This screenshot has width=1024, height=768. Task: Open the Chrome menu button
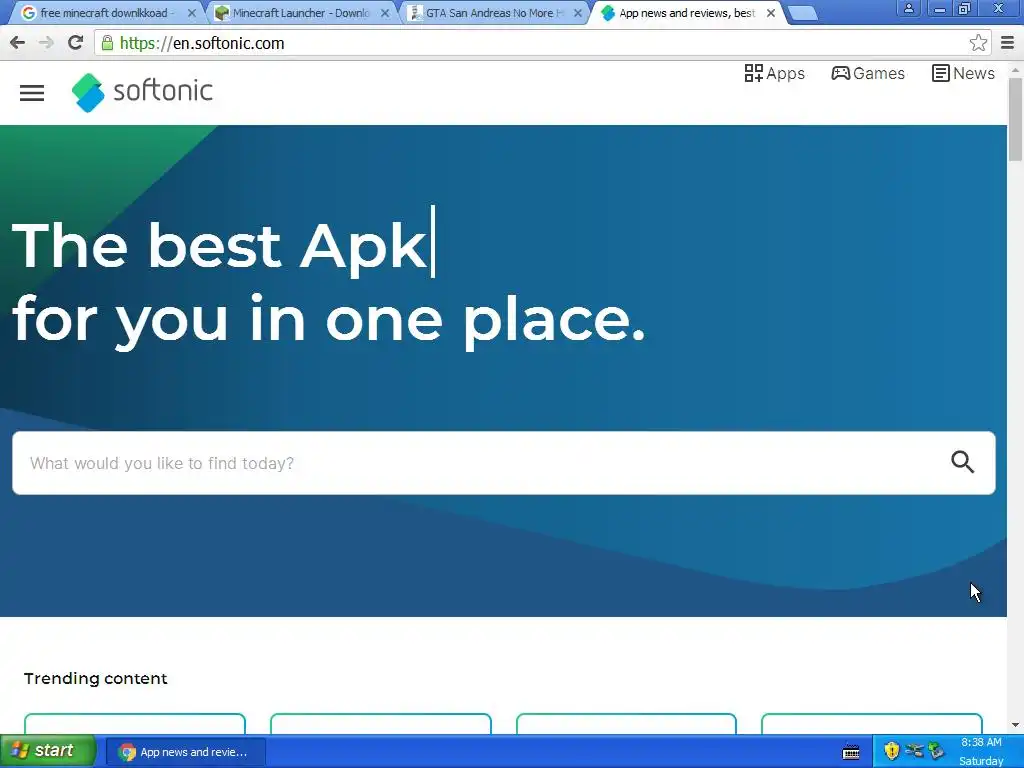1007,43
